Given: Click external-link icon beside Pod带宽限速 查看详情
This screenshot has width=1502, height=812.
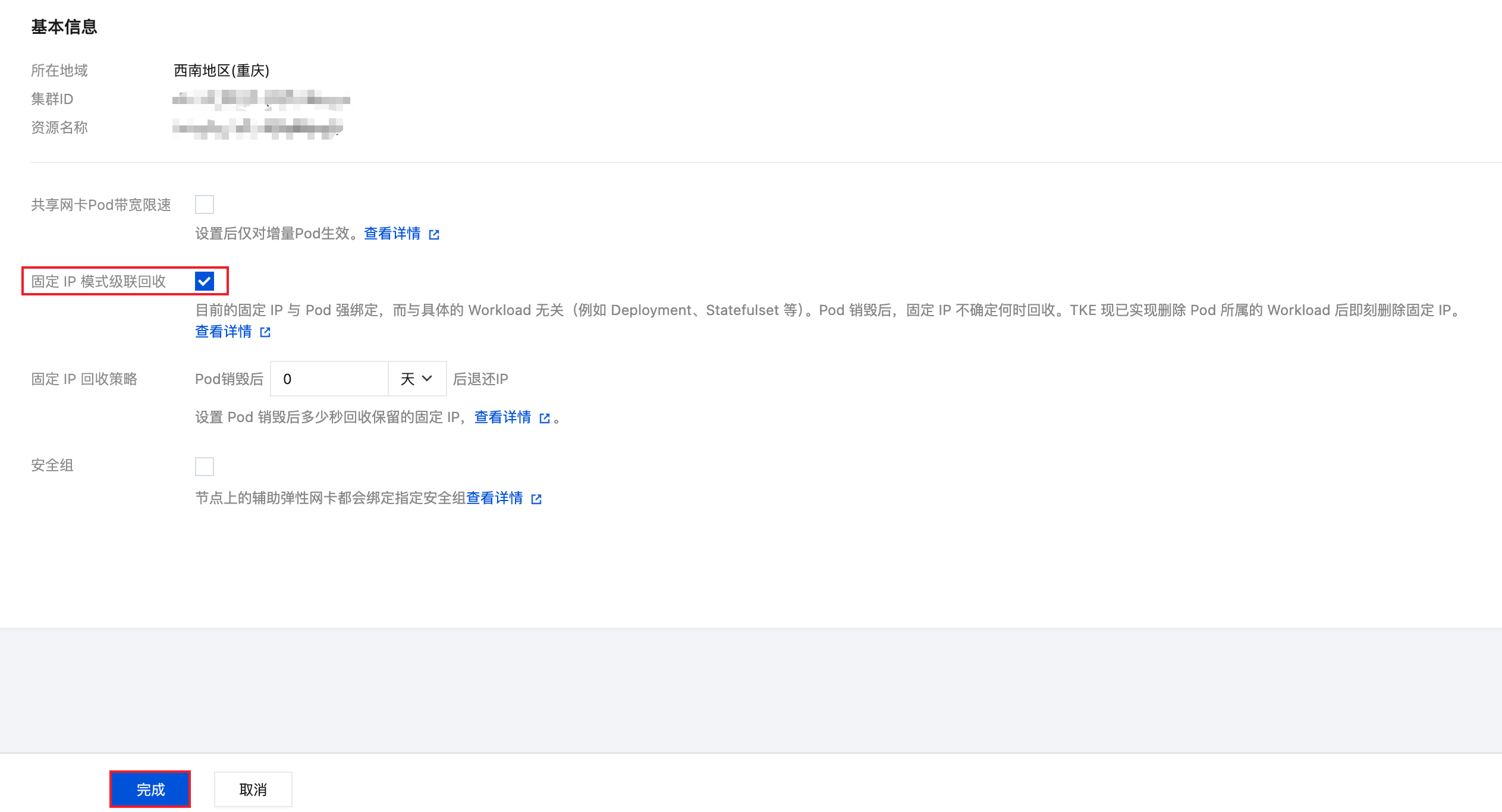Looking at the screenshot, I should point(434,235).
